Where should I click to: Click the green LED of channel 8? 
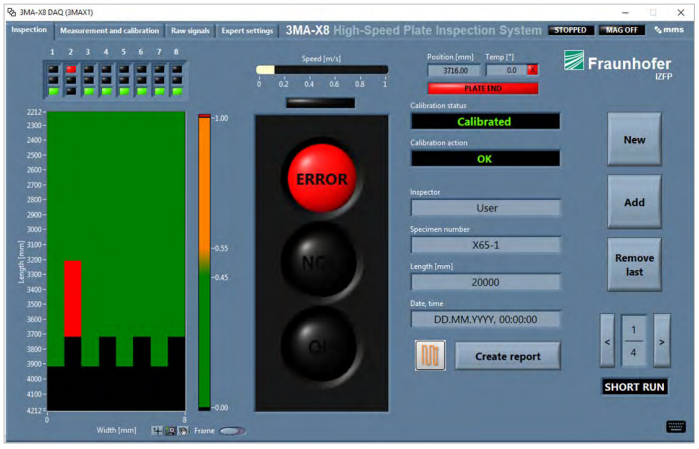(x=177, y=91)
